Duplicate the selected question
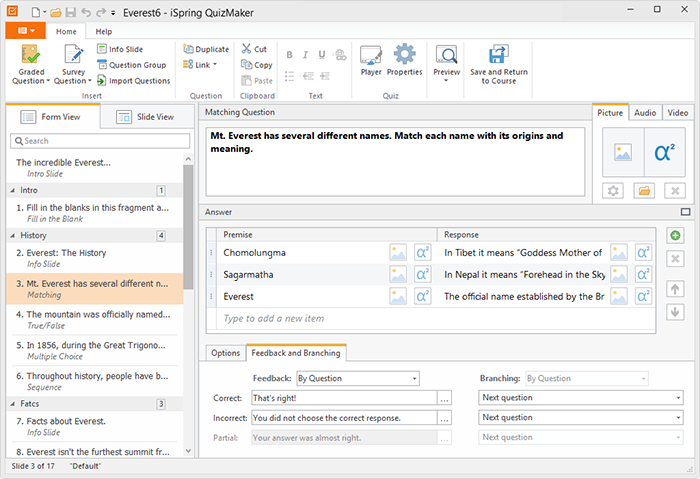This screenshot has width=700, height=479. pyautogui.click(x=206, y=49)
